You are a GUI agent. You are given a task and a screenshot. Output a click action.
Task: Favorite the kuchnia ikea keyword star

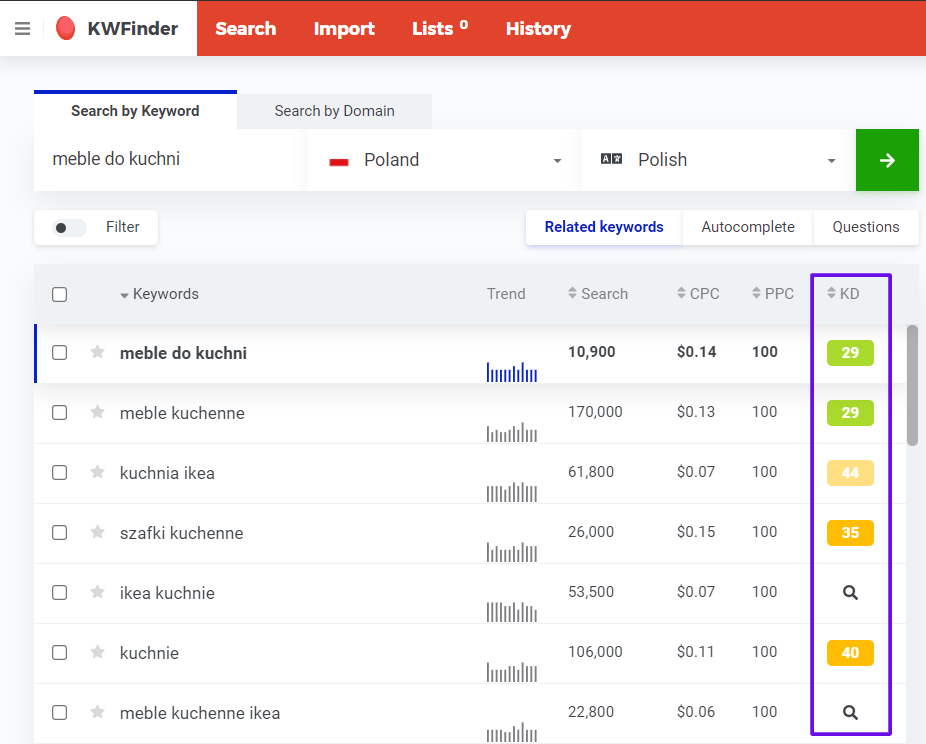click(x=97, y=472)
